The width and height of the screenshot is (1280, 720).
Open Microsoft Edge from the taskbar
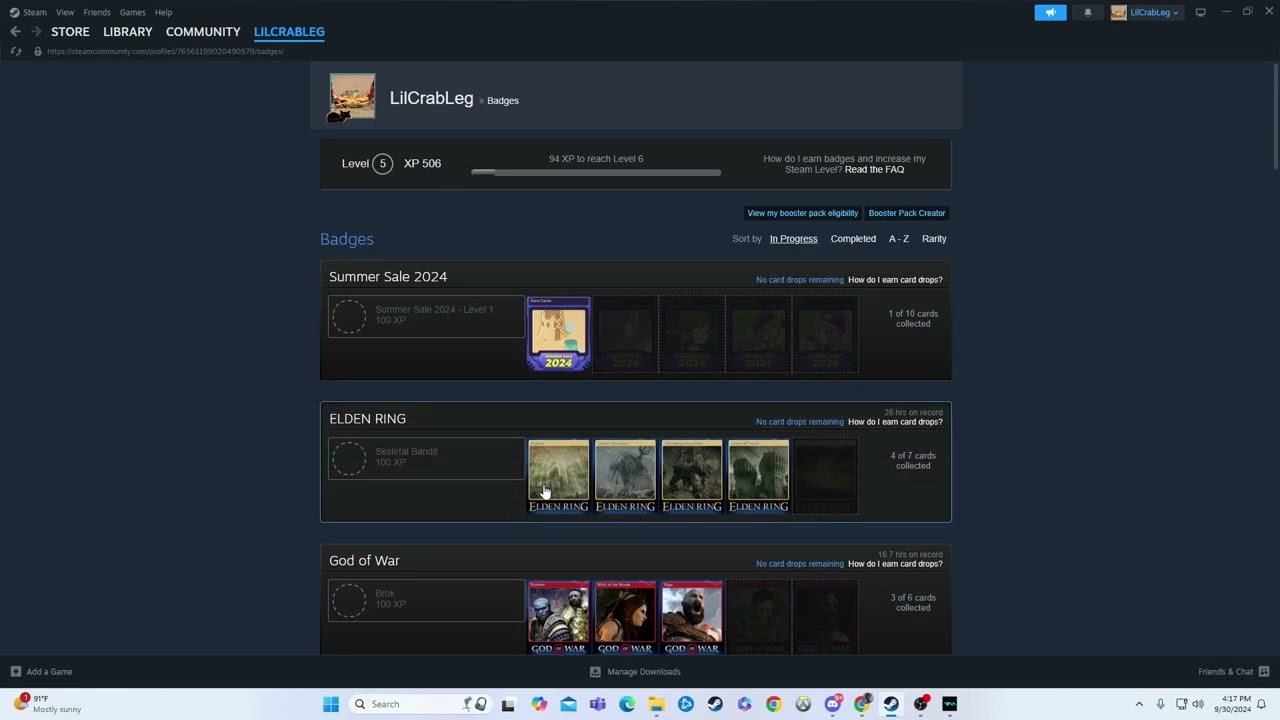pos(627,704)
